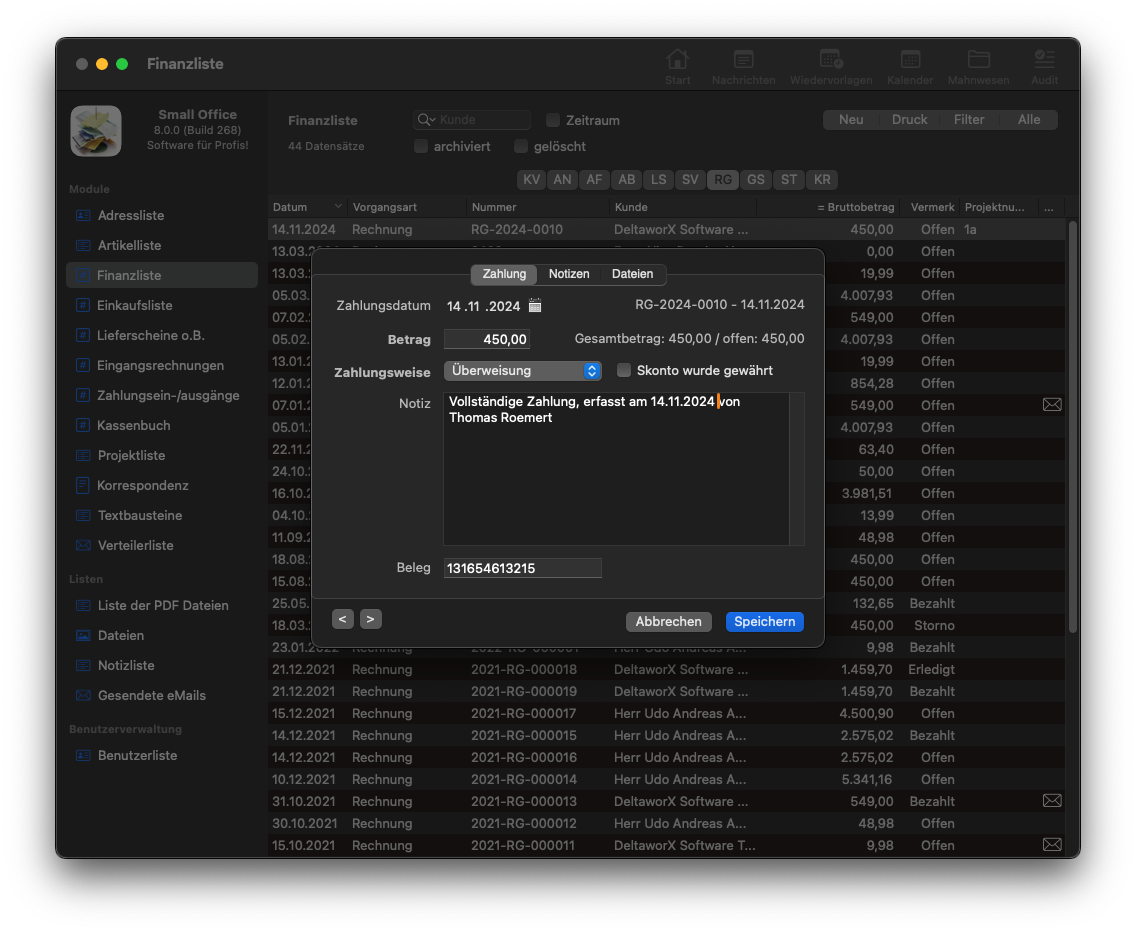1136x932 pixels.
Task: Click the Liste der PDF Dateien icon
Action: [x=83, y=605]
